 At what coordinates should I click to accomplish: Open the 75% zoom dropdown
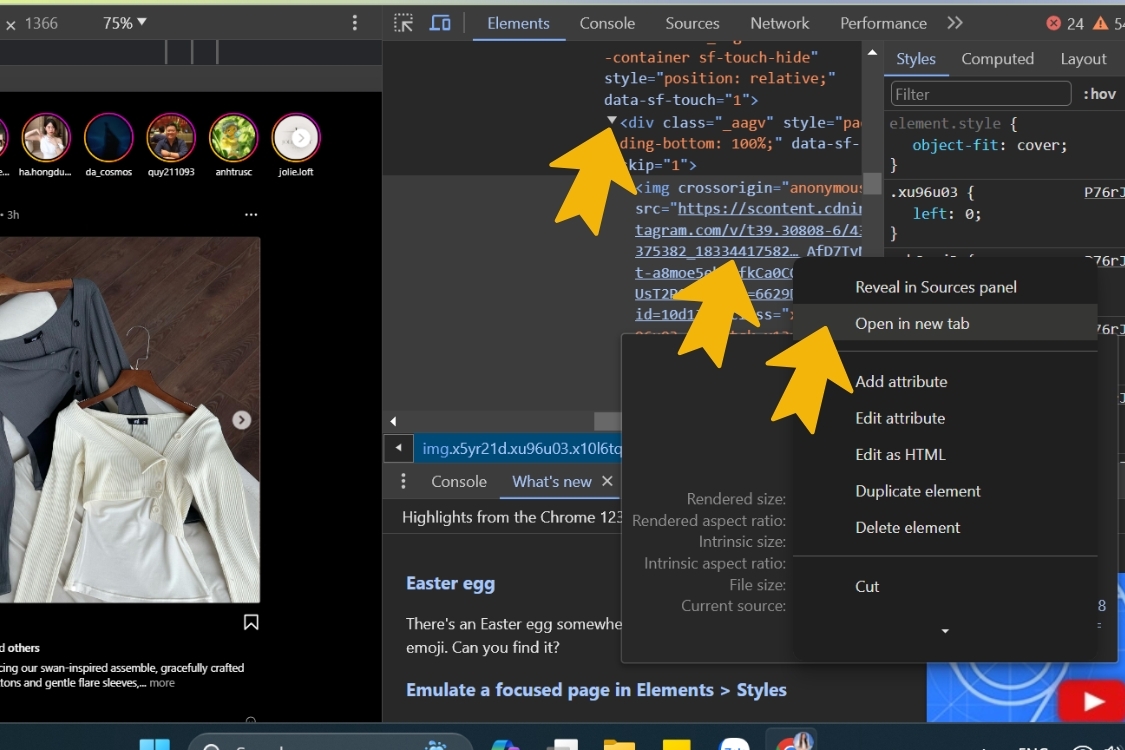[x=124, y=23]
